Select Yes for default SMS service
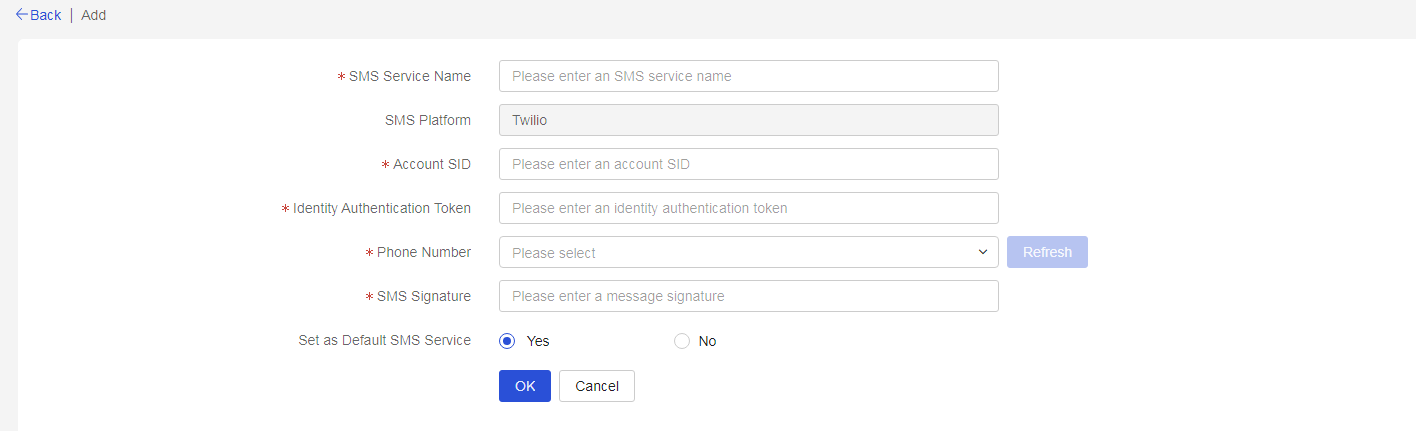 [x=507, y=341]
